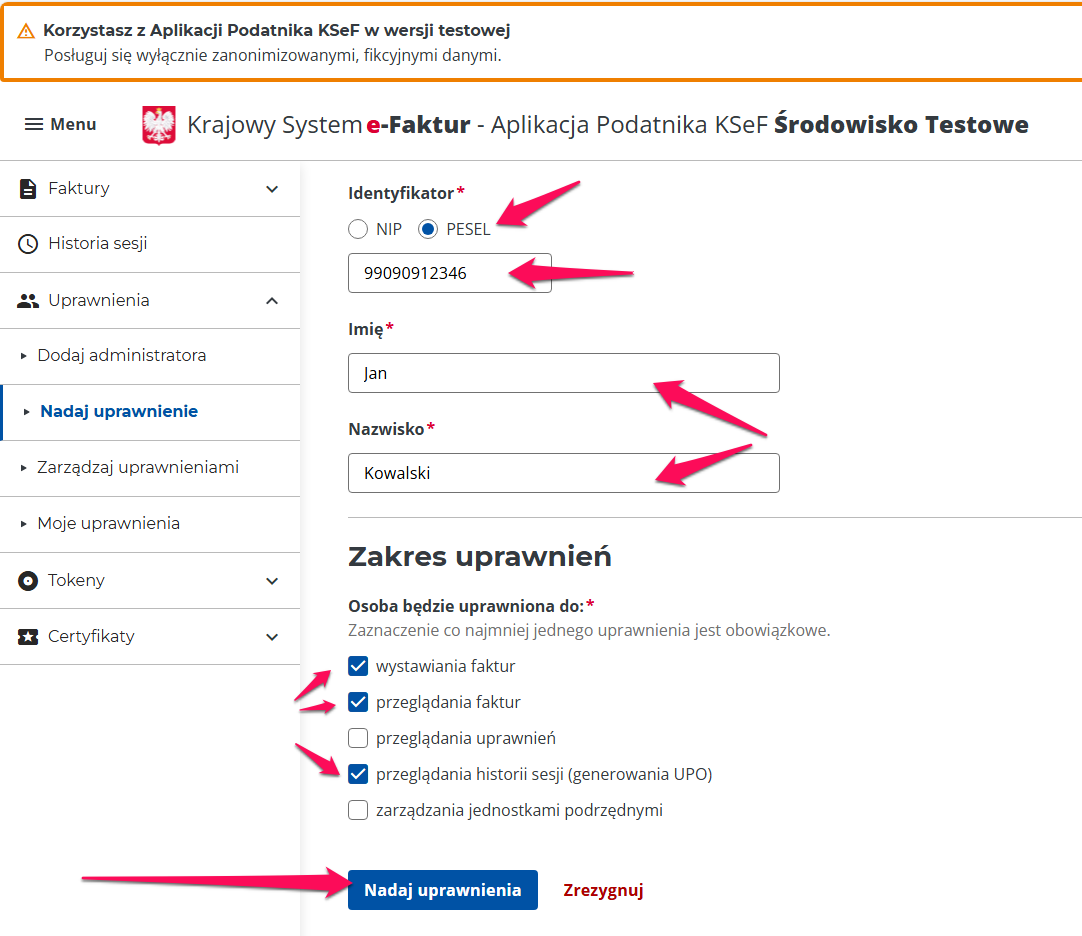Open Zarządzaj uprawnieniami menu item
The height and width of the screenshot is (936, 1082).
pyautogui.click(x=138, y=467)
